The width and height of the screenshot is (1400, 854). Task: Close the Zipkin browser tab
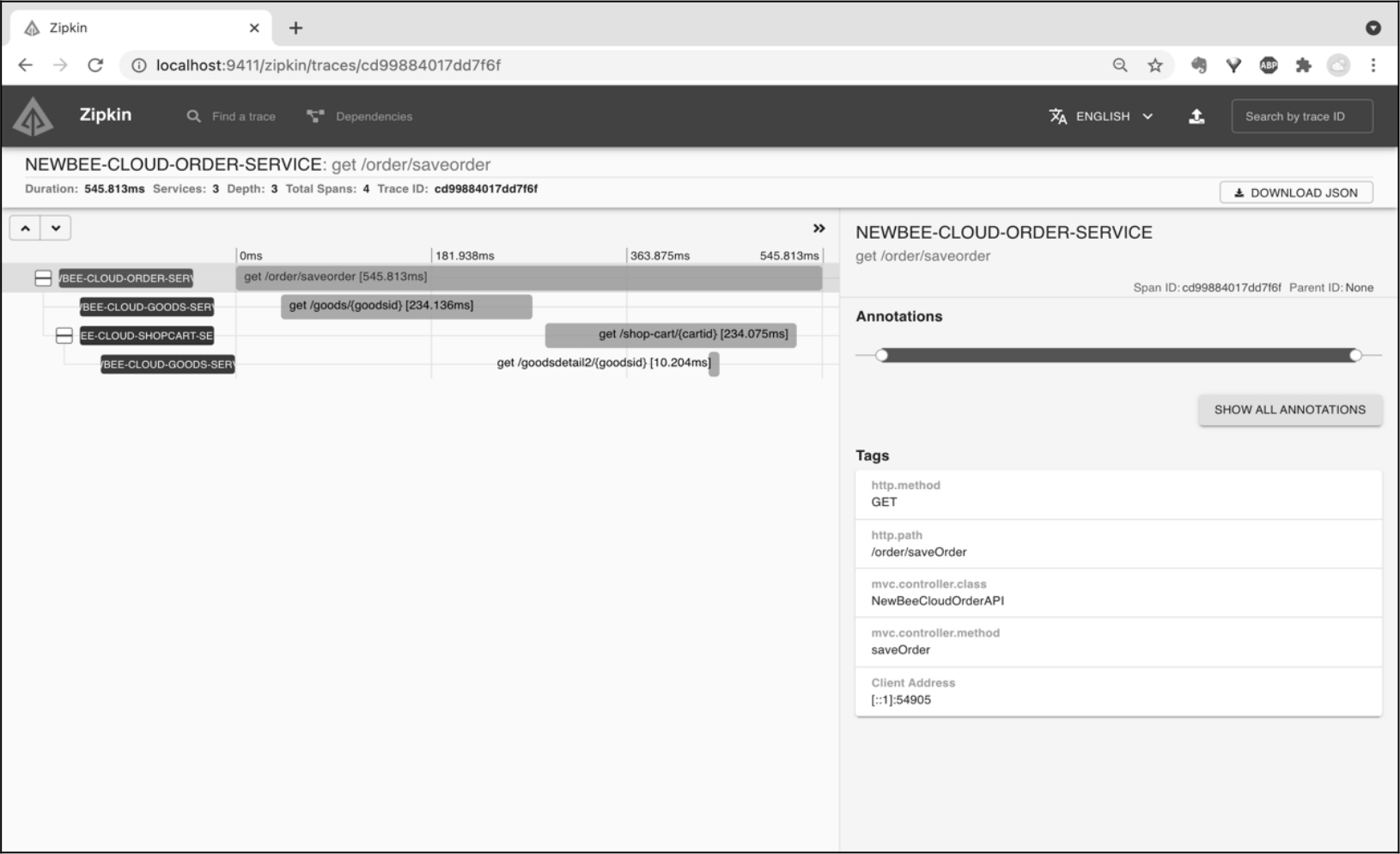254,27
